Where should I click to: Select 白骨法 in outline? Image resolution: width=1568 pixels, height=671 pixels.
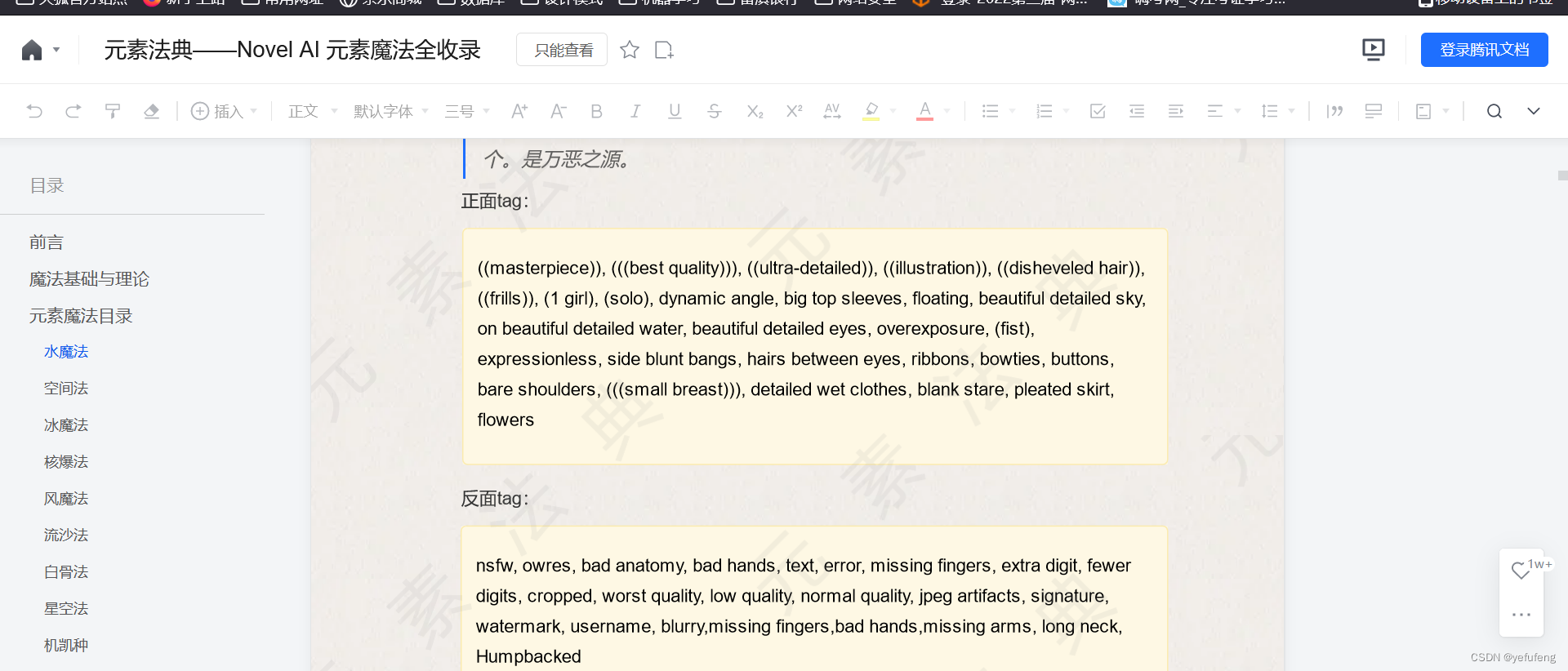[x=66, y=572]
